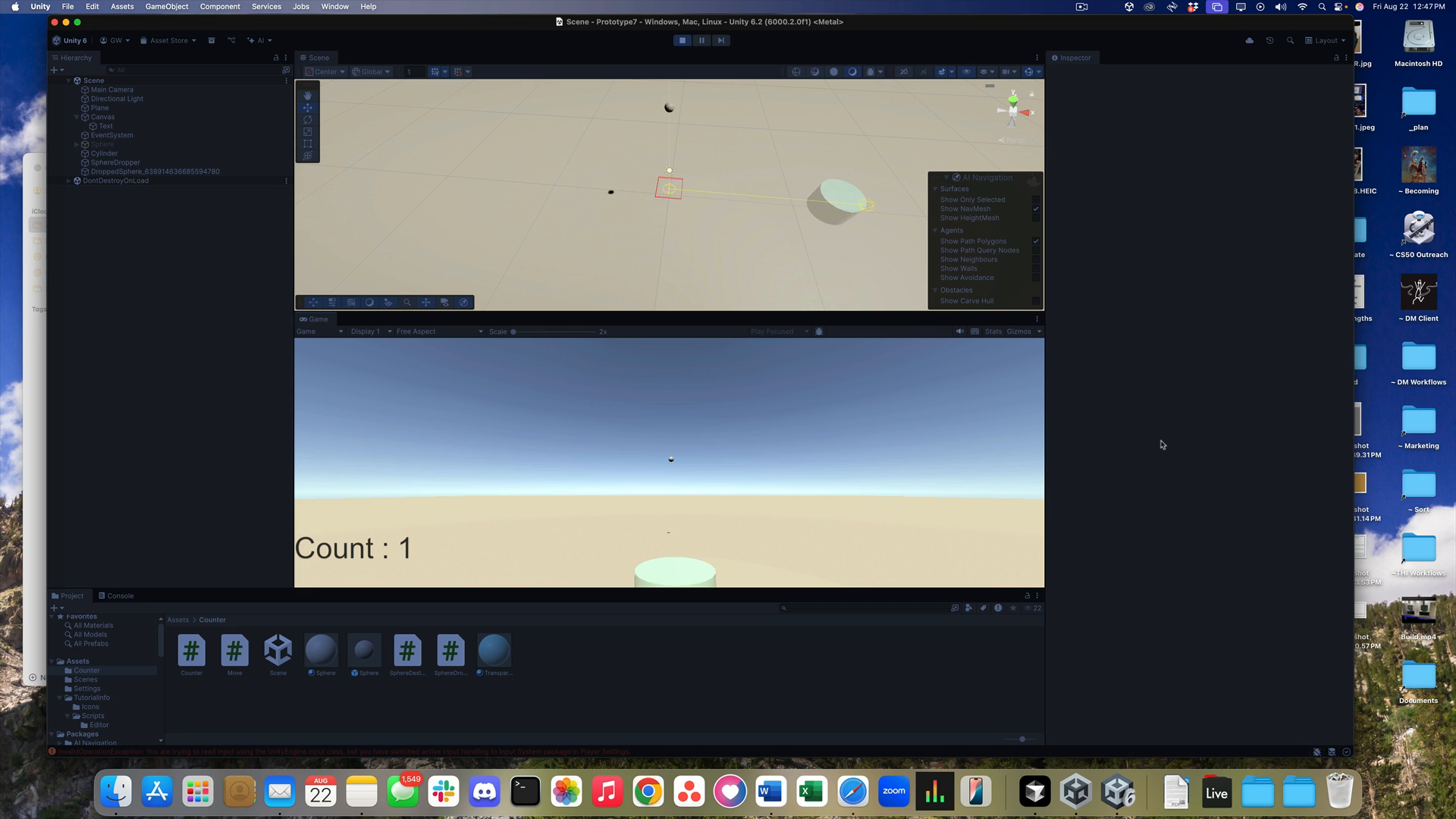Image resolution: width=1456 pixels, height=819 pixels.
Task: Enable Show Carve Hull checkbox
Action: [x=1036, y=301]
